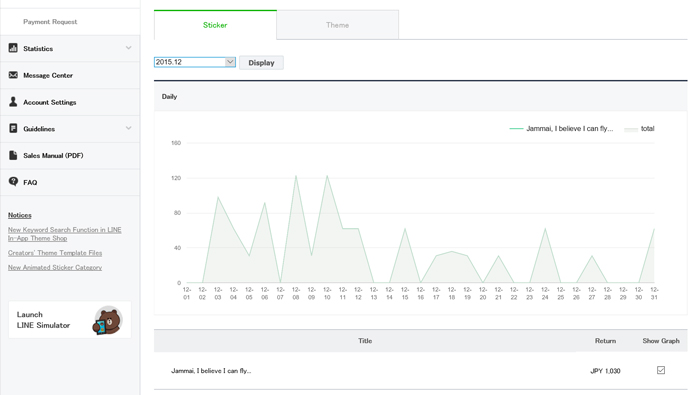Open the 2015.12 month dropdown

194,62
